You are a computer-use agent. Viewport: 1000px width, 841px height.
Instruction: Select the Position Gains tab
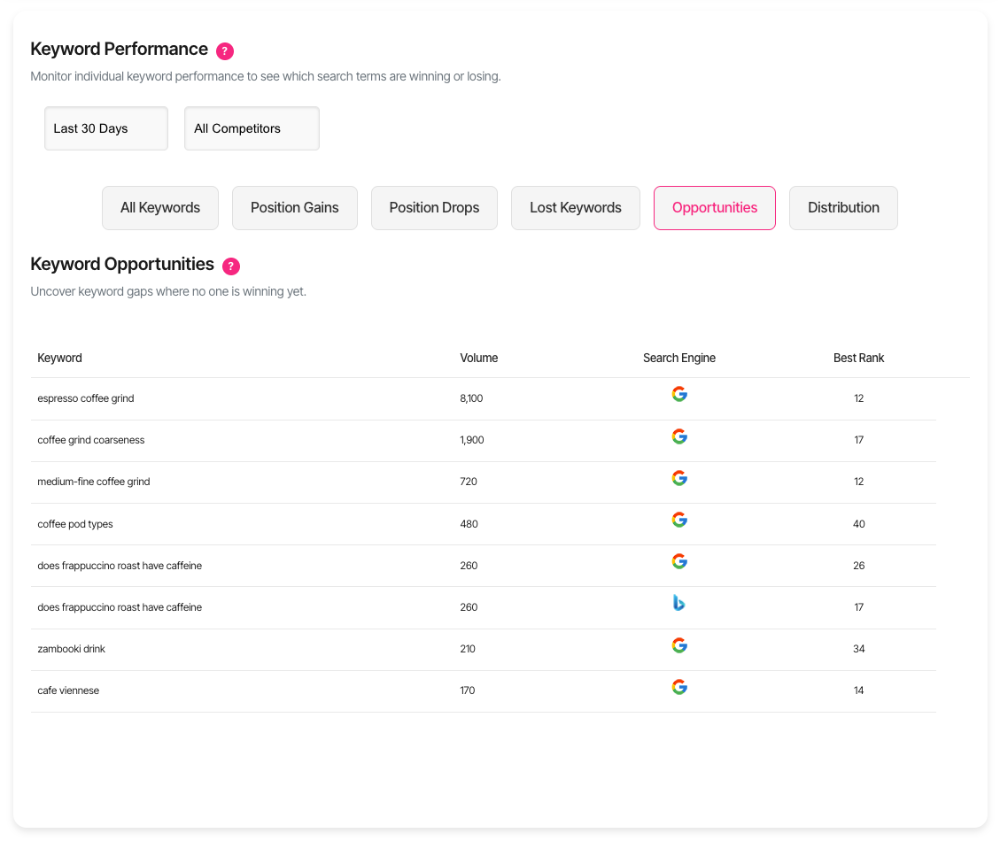point(294,207)
